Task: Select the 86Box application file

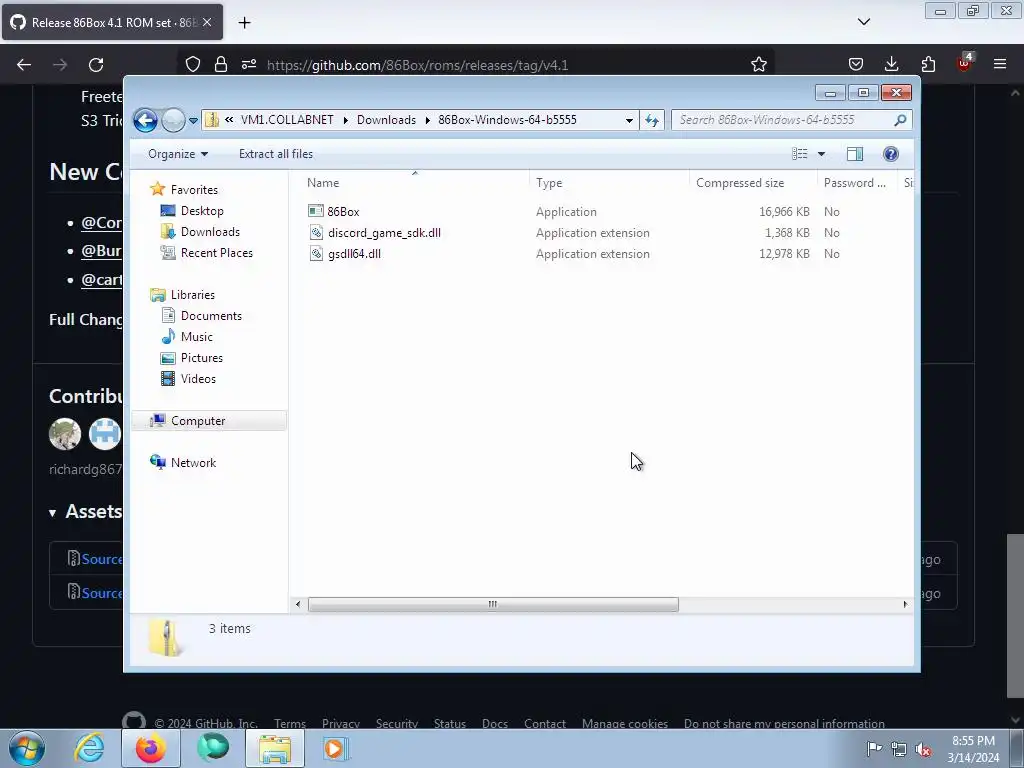Action: (x=344, y=212)
